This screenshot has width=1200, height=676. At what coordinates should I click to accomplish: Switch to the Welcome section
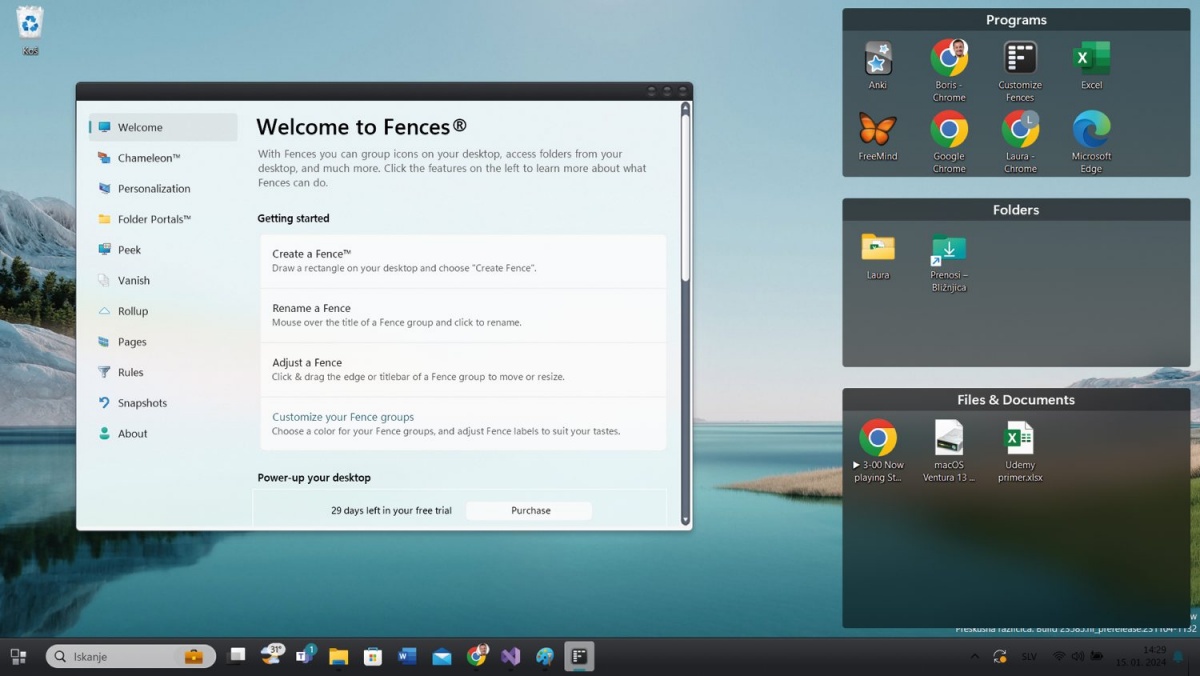click(163, 127)
